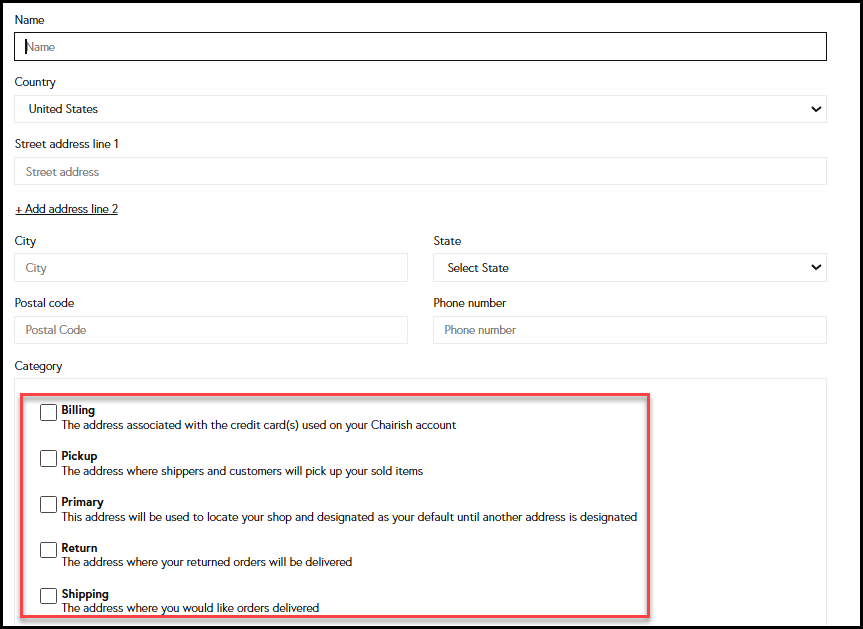Click the Add address line 2 link
The width and height of the screenshot is (863, 629).
(67, 209)
